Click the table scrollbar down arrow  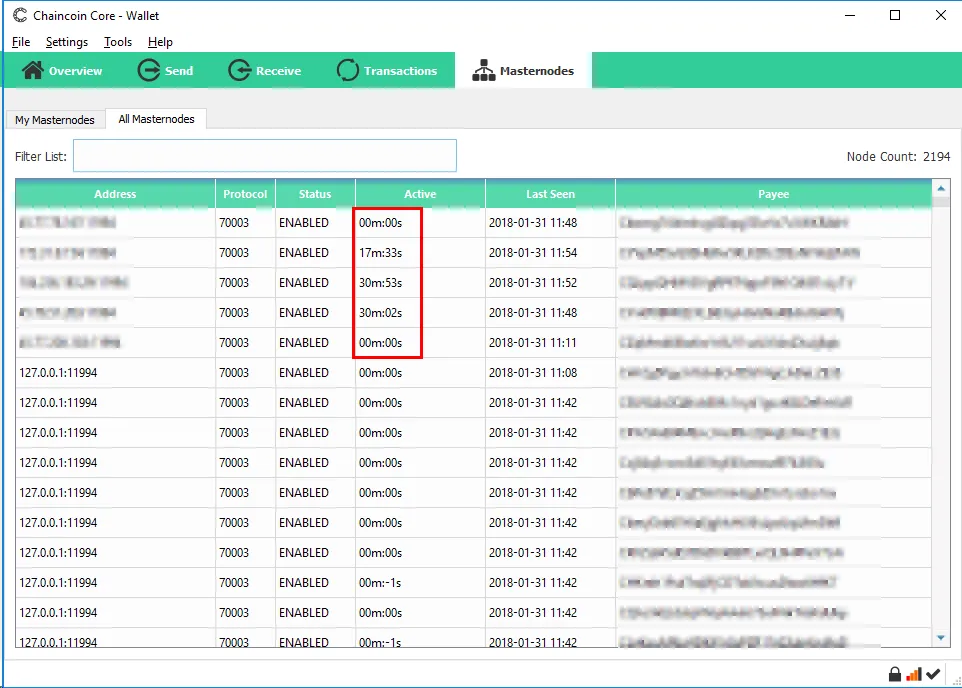click(x=941, y=638)
